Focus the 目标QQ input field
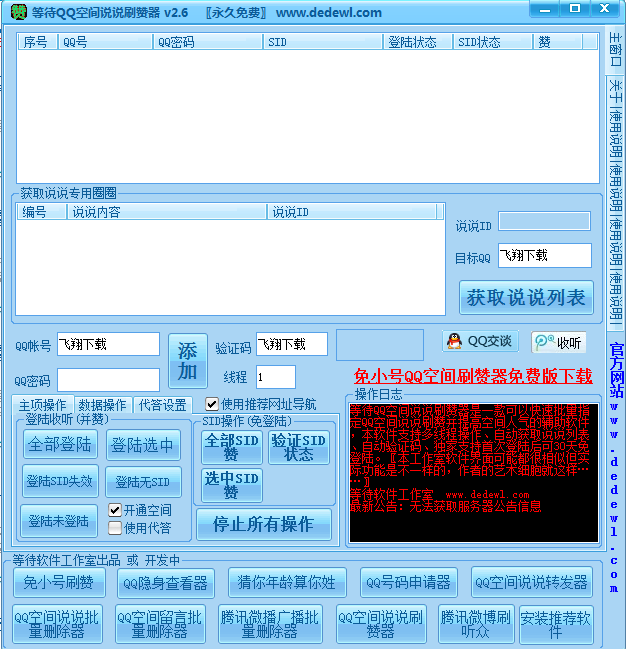 tap(545, 255)
